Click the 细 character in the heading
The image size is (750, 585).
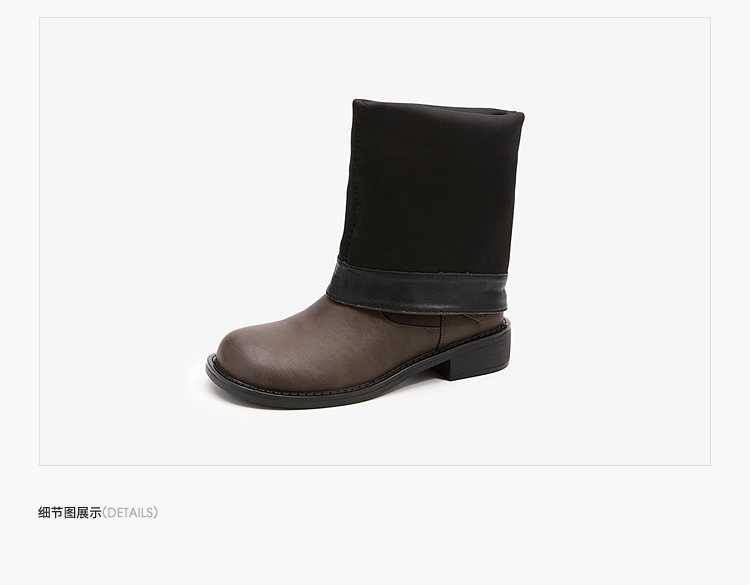tap(44, 513)
